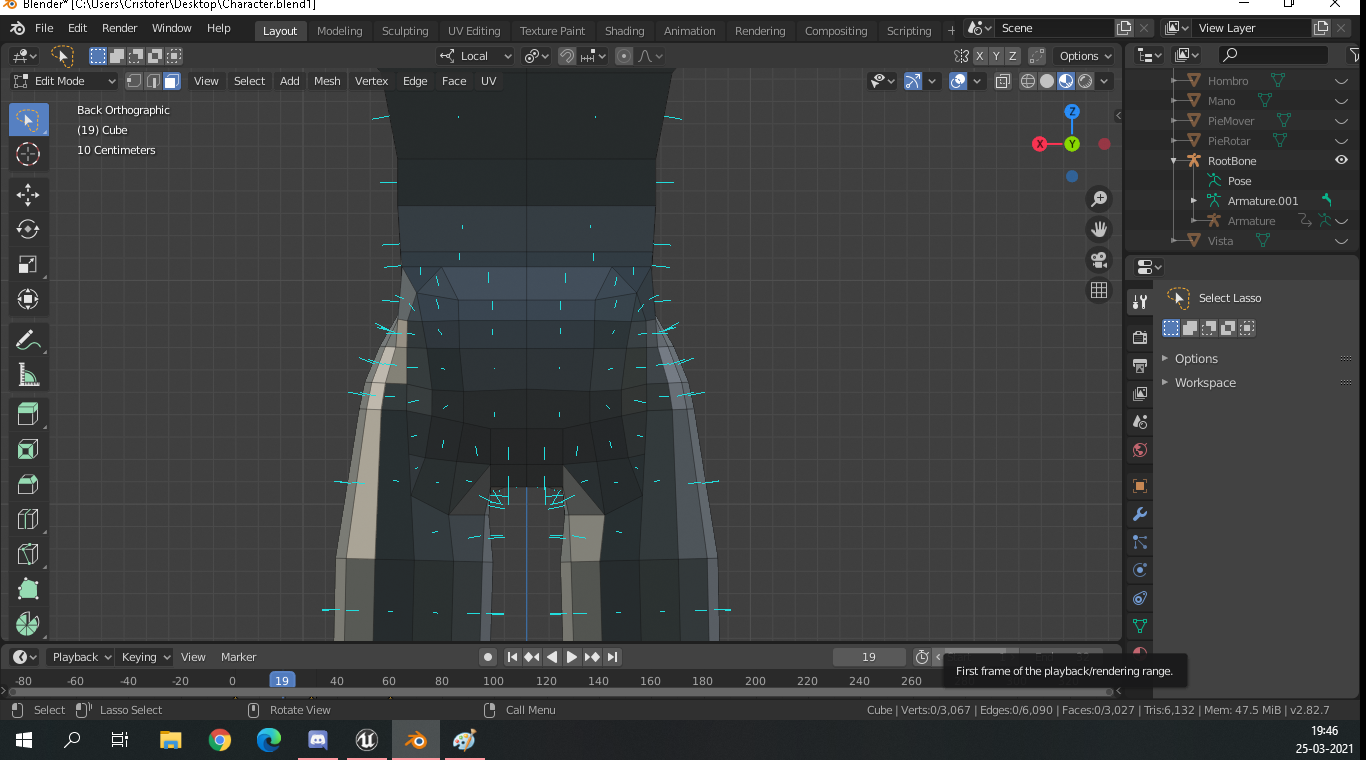The image size is (1366, 760).
Task: Select the Cursor tool in the toolbar
Action: pyautogui.click(x=28, y=155)
